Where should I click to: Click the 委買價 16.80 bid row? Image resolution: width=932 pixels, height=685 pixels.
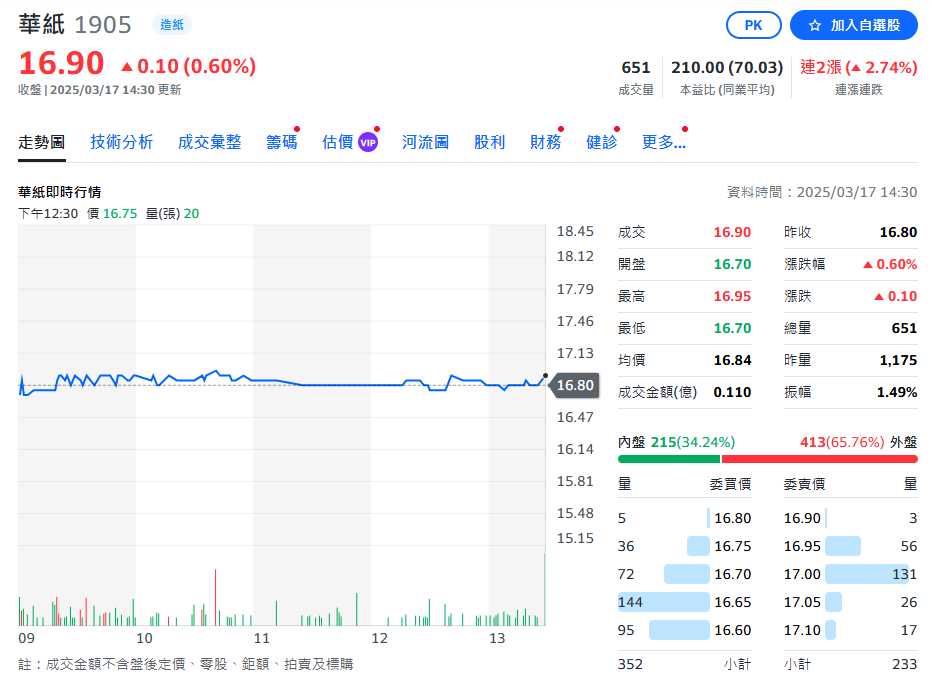coord(685,518)
